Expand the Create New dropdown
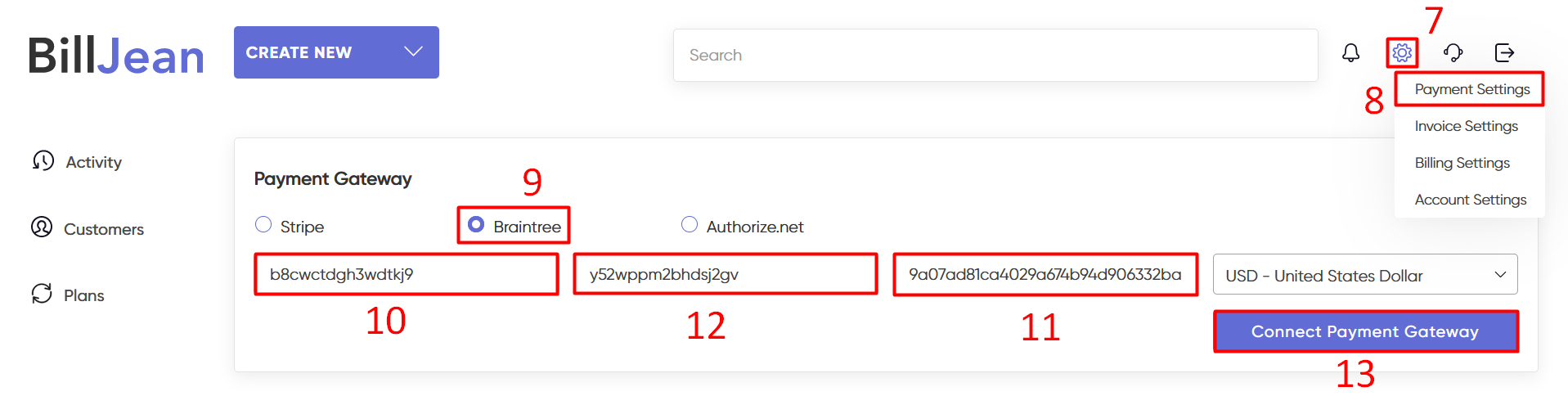Screen dimensions: 1568x405 336,52
